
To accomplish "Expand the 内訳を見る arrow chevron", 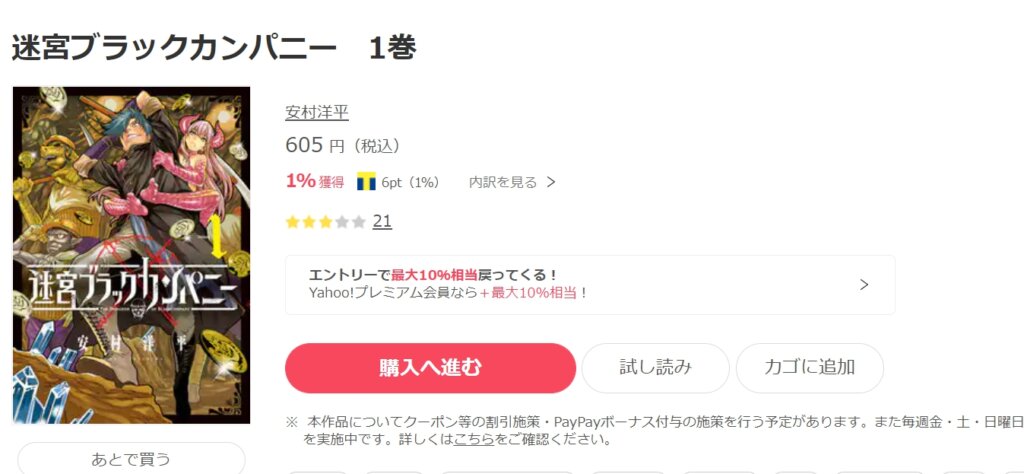I will click(551, 182).
